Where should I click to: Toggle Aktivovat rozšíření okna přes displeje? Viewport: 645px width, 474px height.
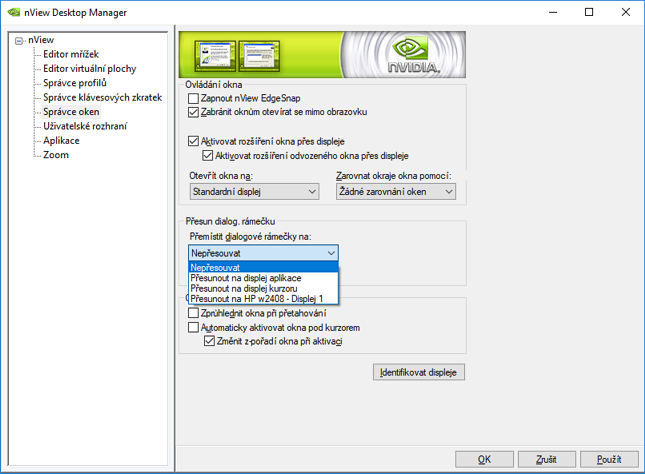click(x=193, y=142)
